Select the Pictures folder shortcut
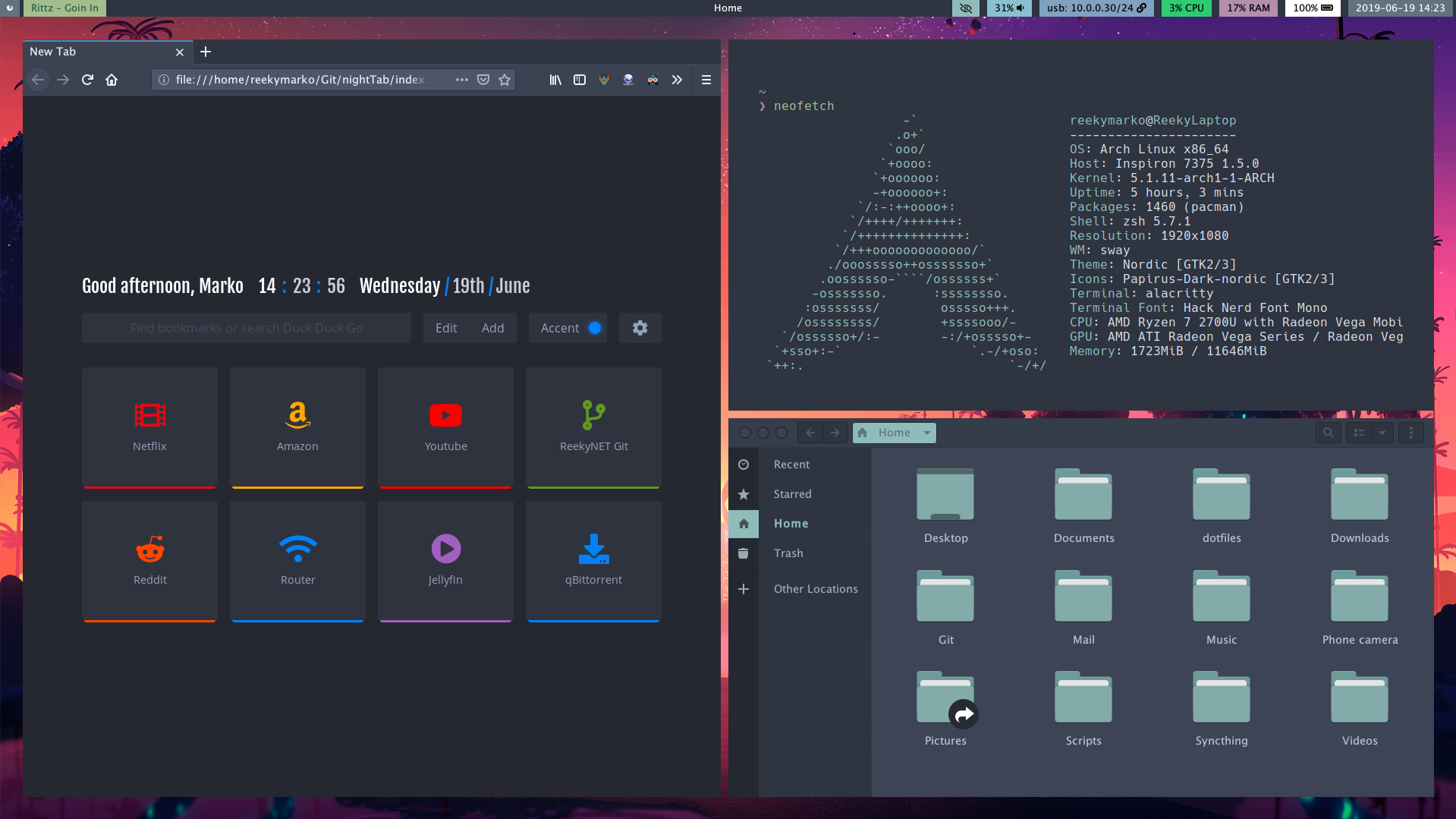Screen dimensions: 1456x819 [x=945, y=709]
